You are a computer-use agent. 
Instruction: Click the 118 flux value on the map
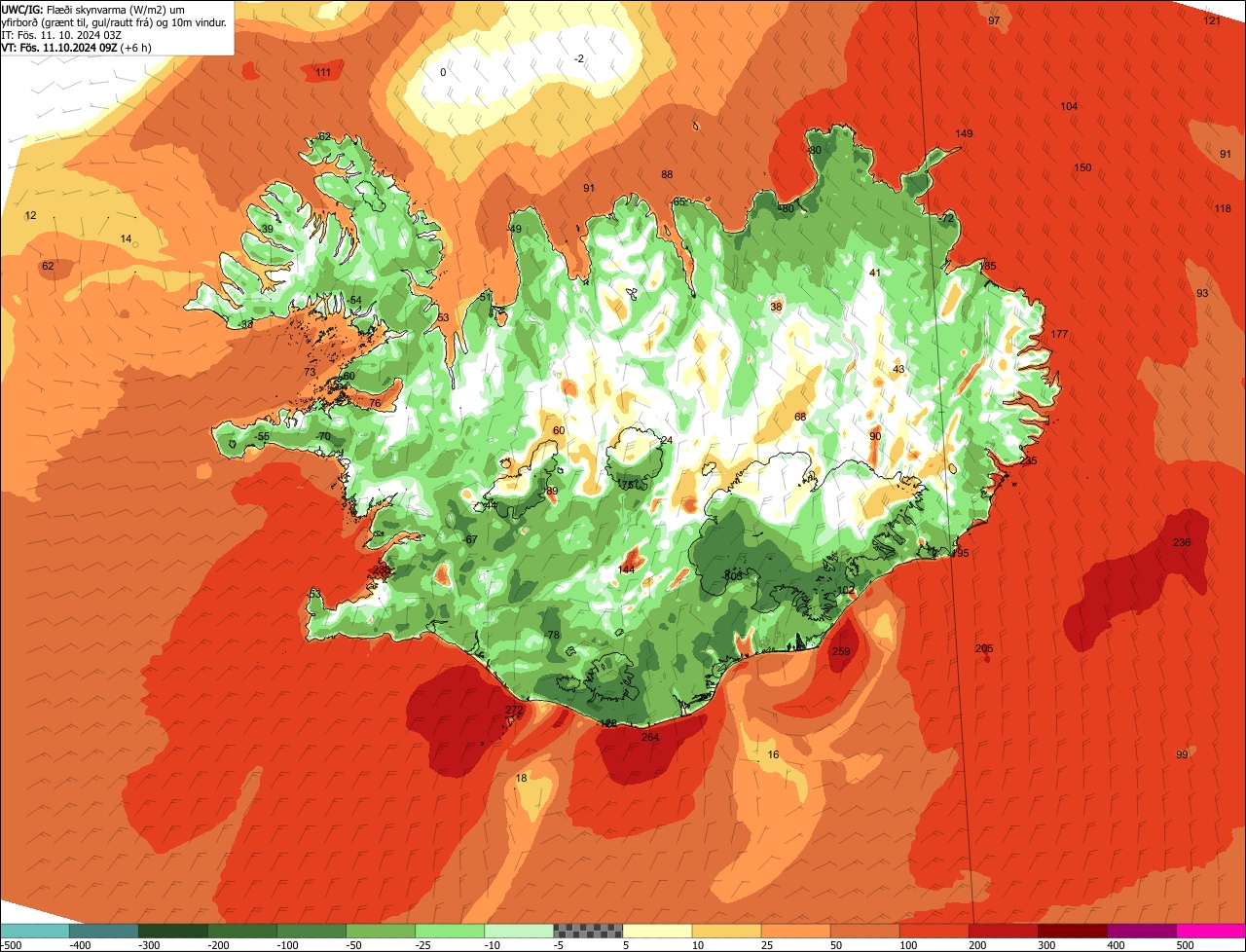tap(1223, 208)
